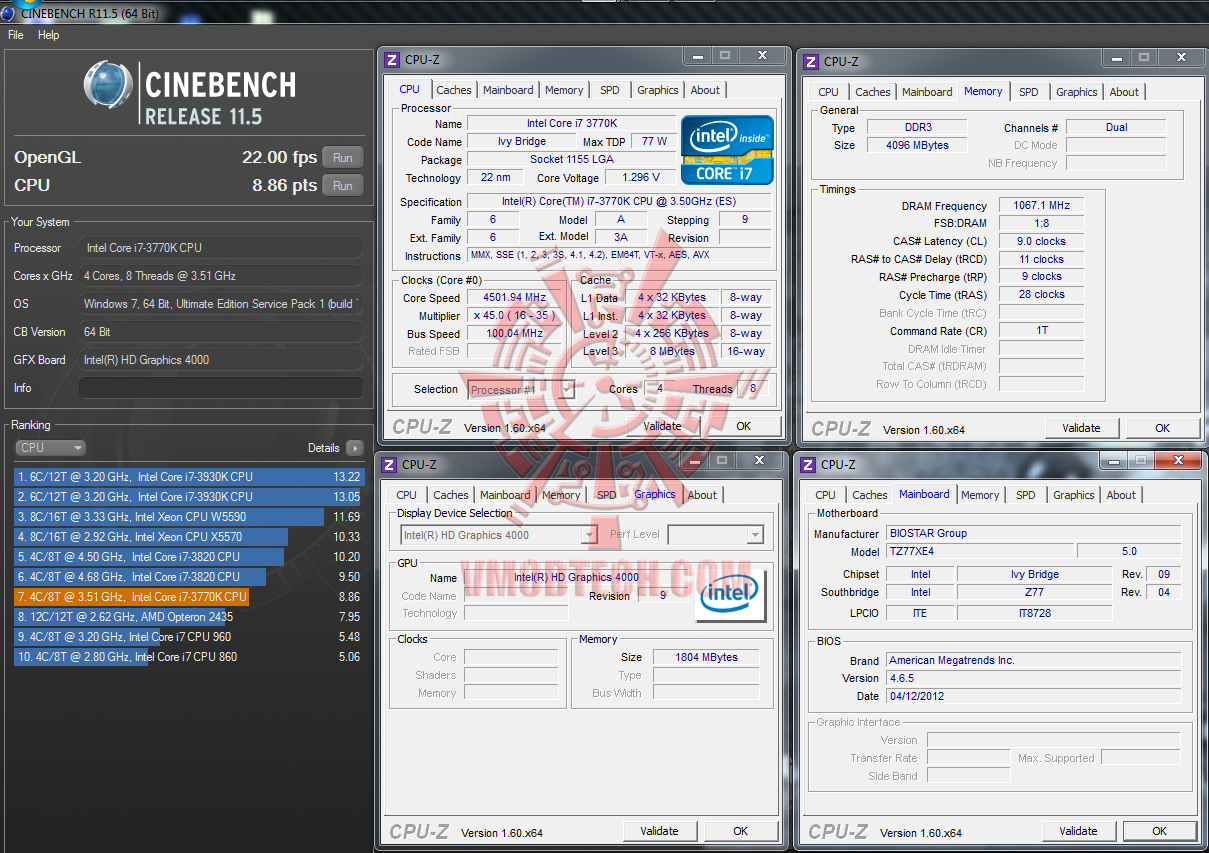Click Validate in Mainboard CPU-Z window
Screen dimensions: 1209x853
pyautogui.click(x=1078, y=831)
